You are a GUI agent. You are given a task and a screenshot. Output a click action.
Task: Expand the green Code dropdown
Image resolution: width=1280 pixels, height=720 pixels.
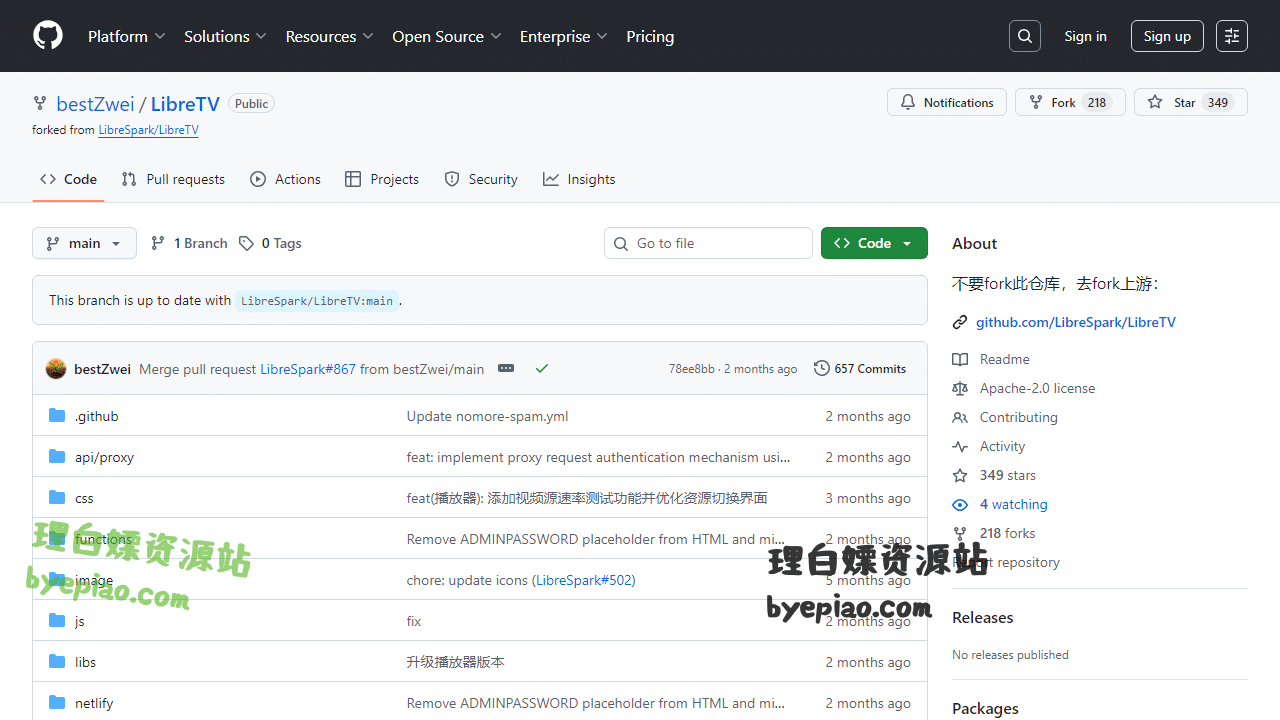tap(874, 243)
